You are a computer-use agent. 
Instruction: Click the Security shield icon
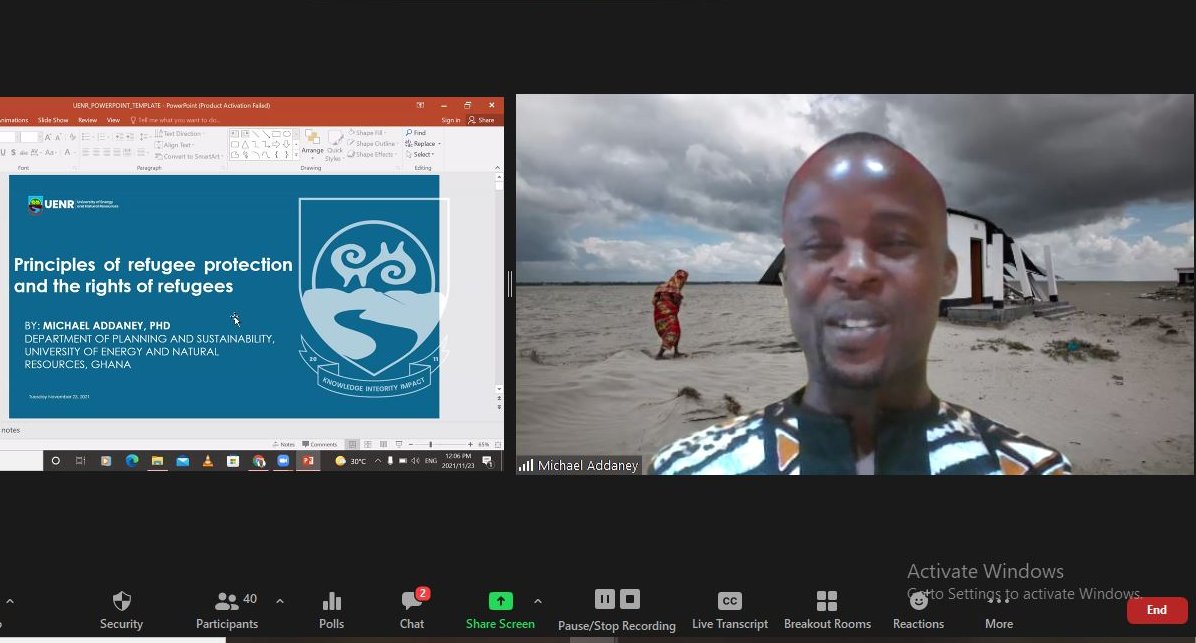click(121, 608)
